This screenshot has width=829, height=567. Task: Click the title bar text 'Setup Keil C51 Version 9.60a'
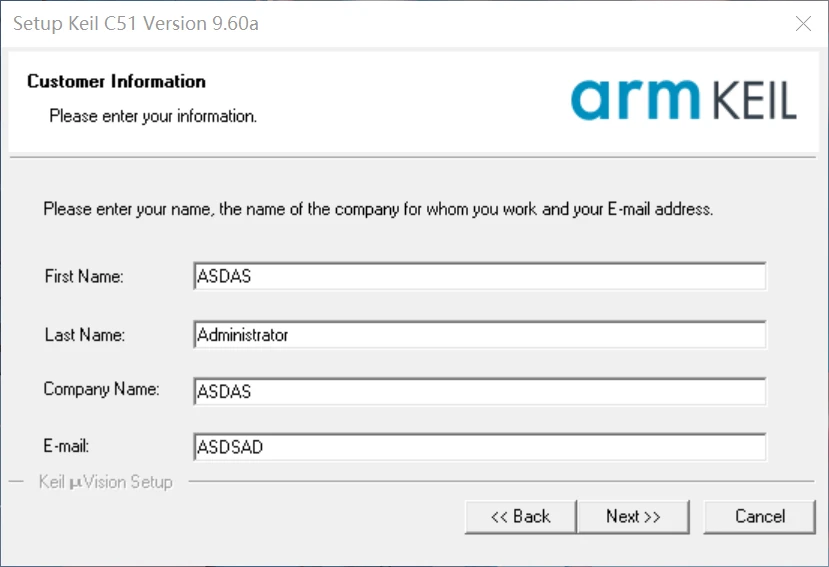coord(135,23)
